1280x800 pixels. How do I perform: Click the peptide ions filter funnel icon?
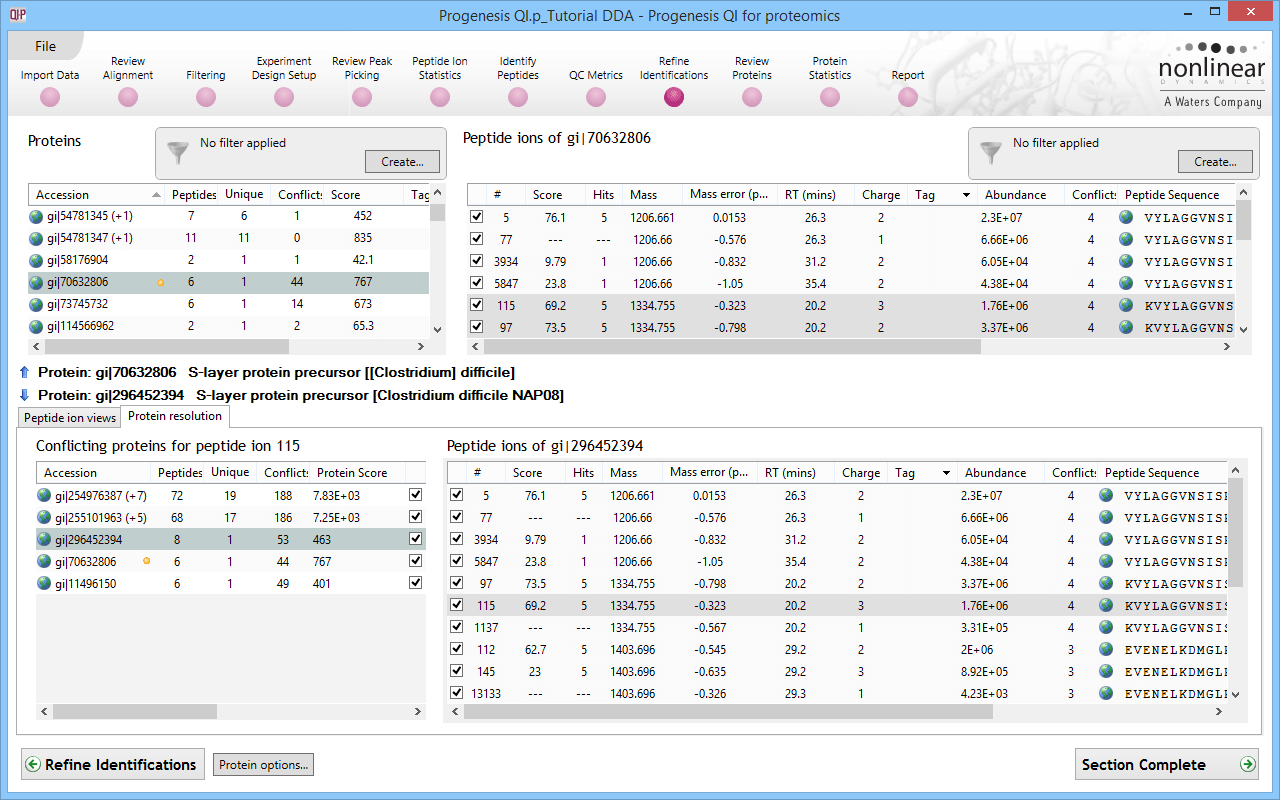tap(991, 152)
